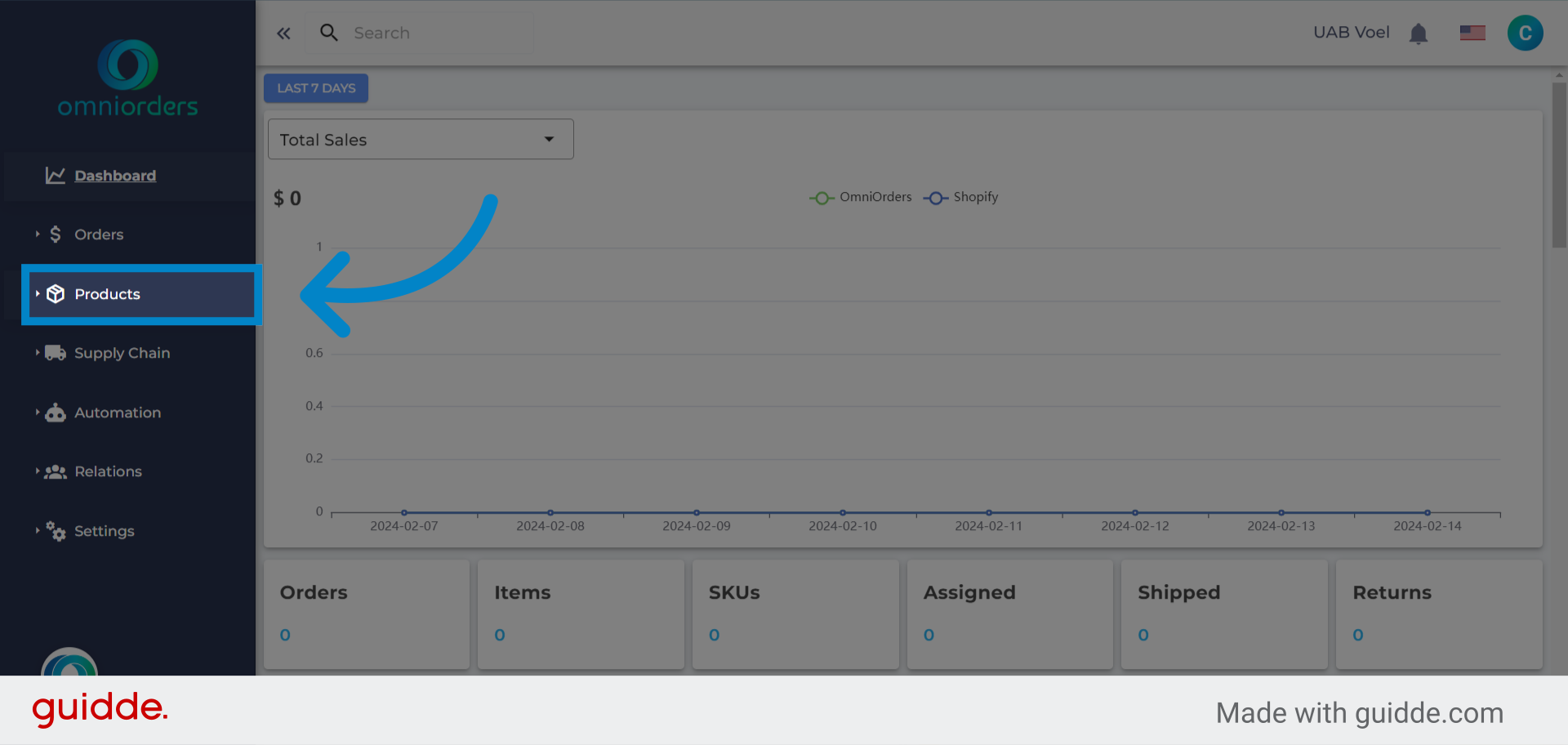The width and height of the screenshot is (1568, 745).
Task: Collapse the sidebar with the double chevron
Action: tap(283, 33)
